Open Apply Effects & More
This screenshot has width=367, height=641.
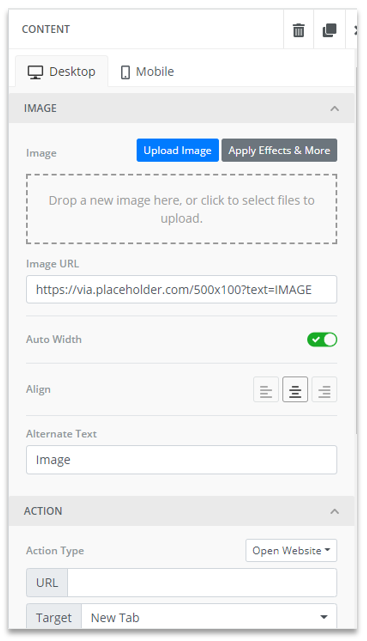(279, 150)
